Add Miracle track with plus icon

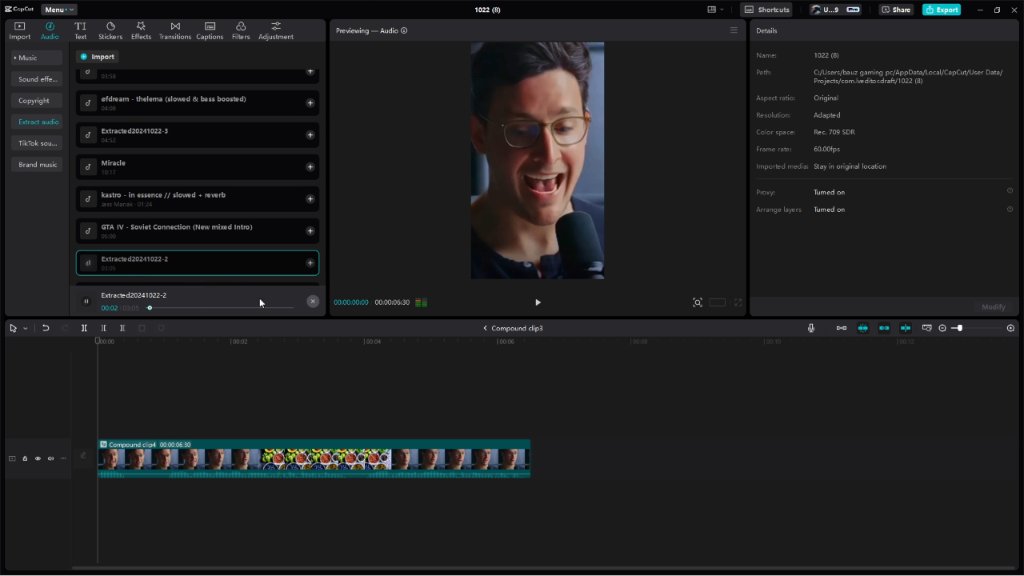(x=310, y=167)
